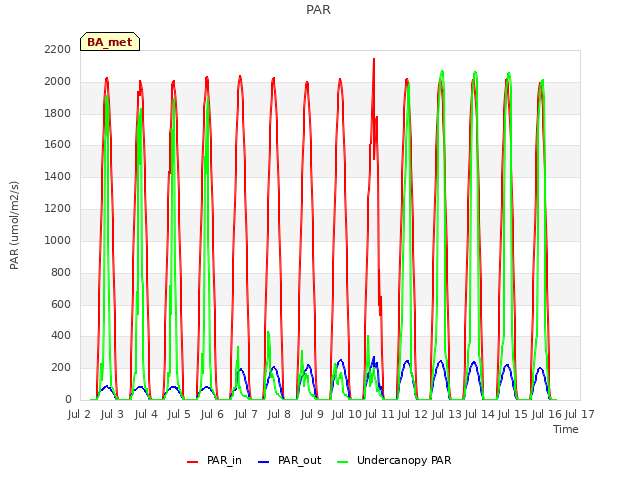Click the blue PAR_out legend swatch
This screenshot has width=640, height=480.
[264, 462]
